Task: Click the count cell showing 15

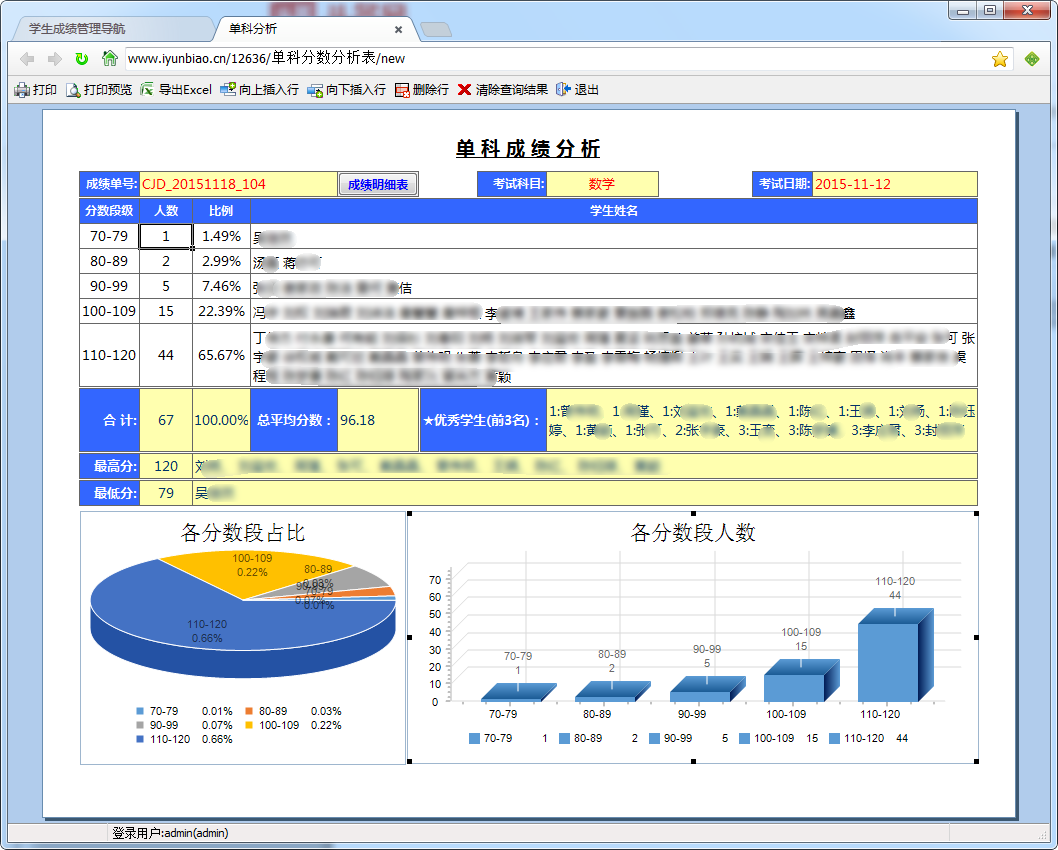Action: point(166,311)
